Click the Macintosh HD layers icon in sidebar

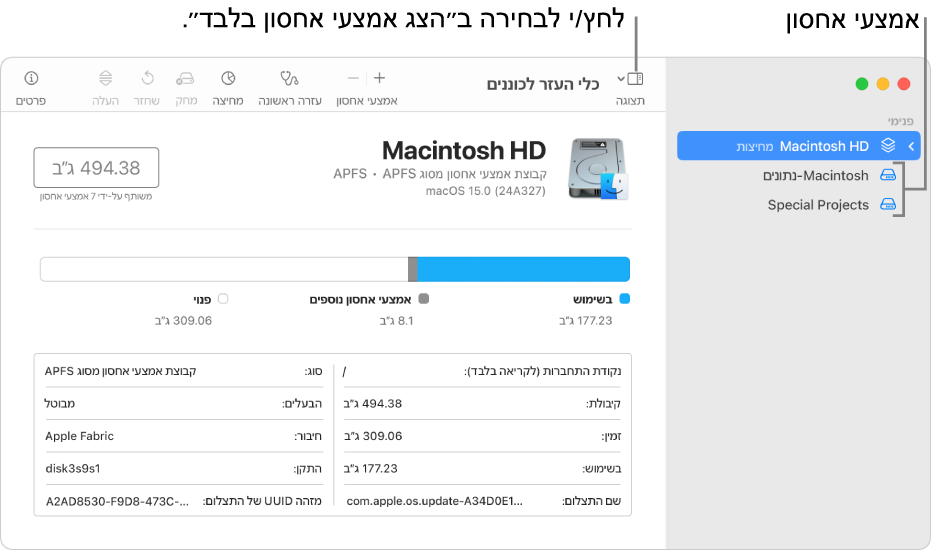coord(888,145)
